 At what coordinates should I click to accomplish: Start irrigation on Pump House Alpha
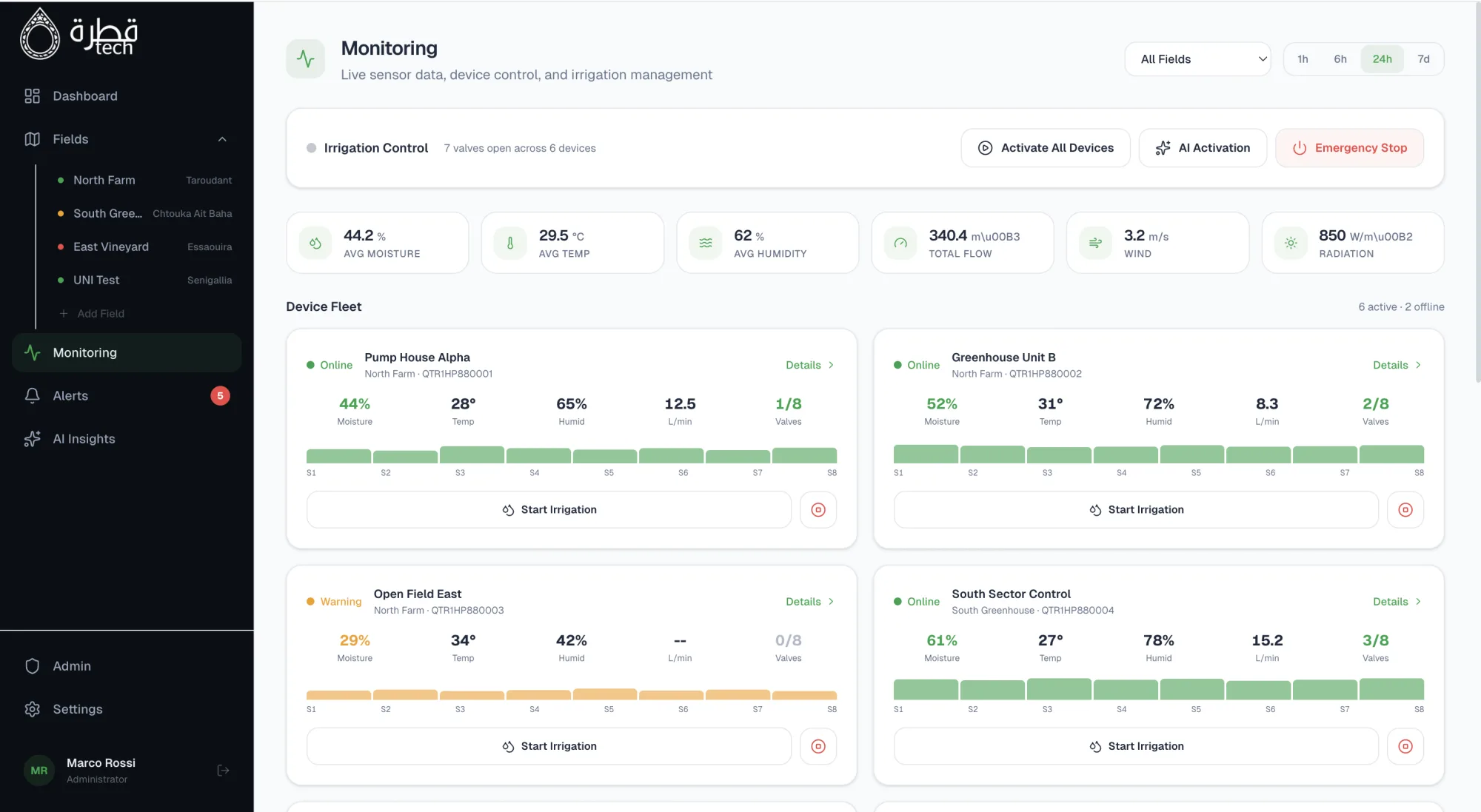click(549, 509)
